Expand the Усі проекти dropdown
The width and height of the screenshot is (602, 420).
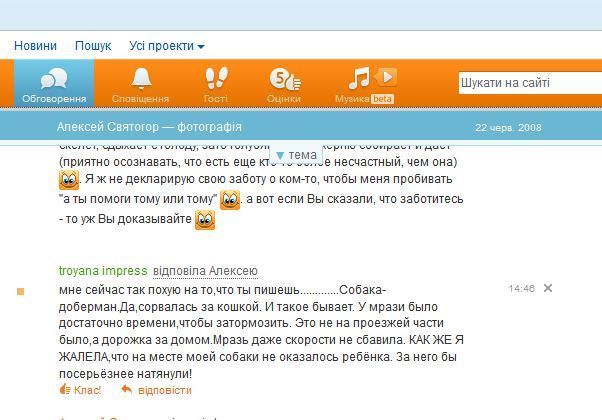(167, 46)
